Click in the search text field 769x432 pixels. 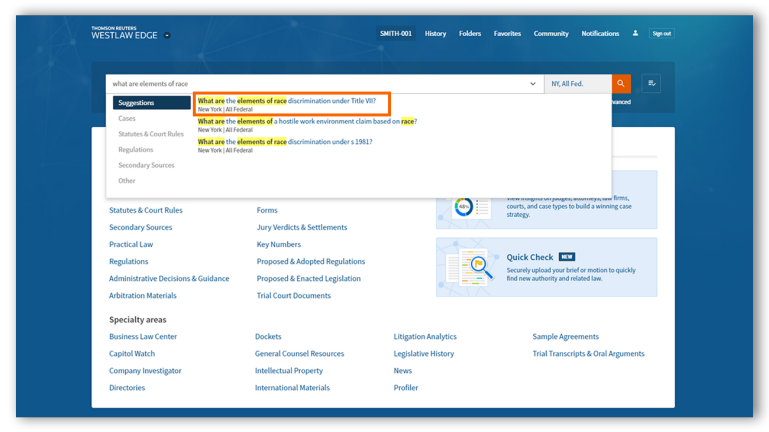(320, 84)
